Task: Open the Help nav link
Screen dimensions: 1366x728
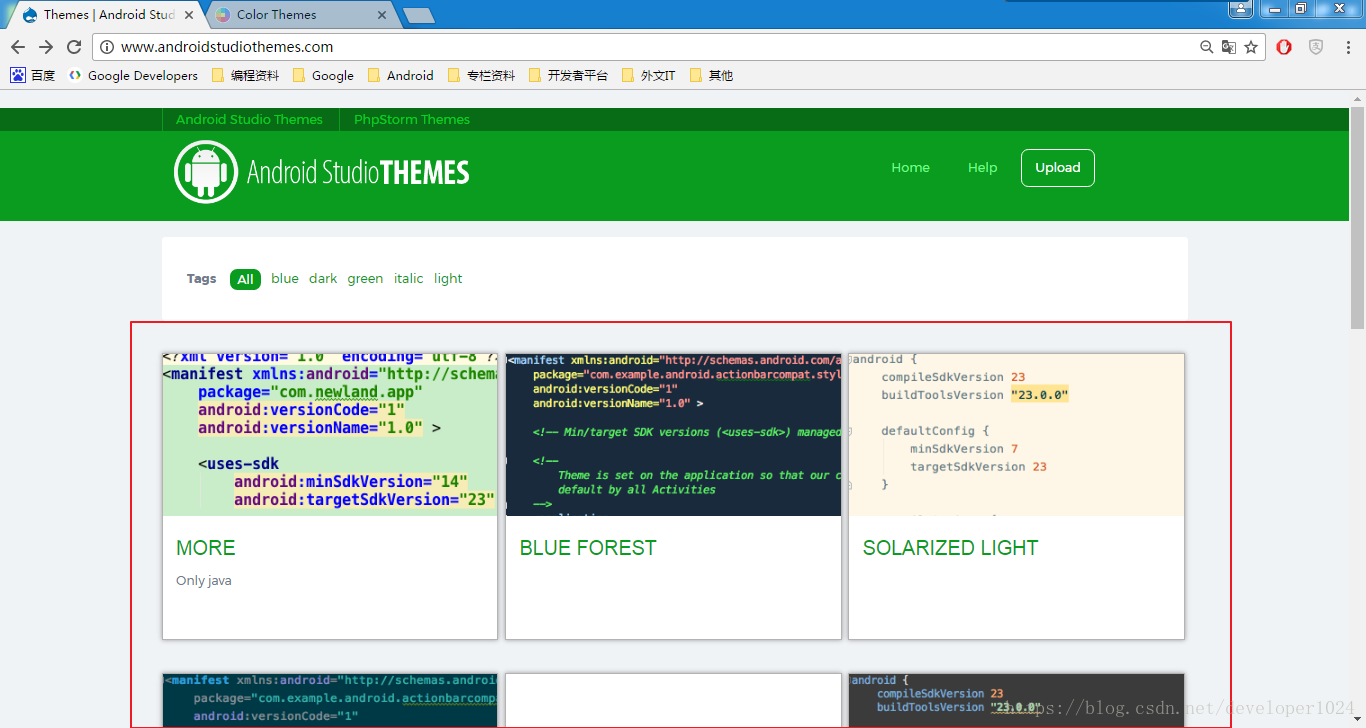Action: tap(982, 168)
